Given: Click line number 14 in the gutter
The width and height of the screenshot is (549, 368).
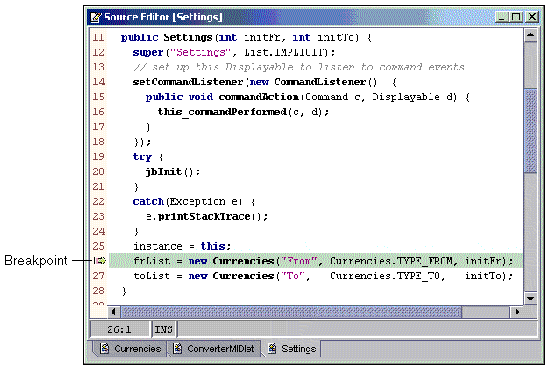Looking at the screenshot, I should (x=98, y=82).
